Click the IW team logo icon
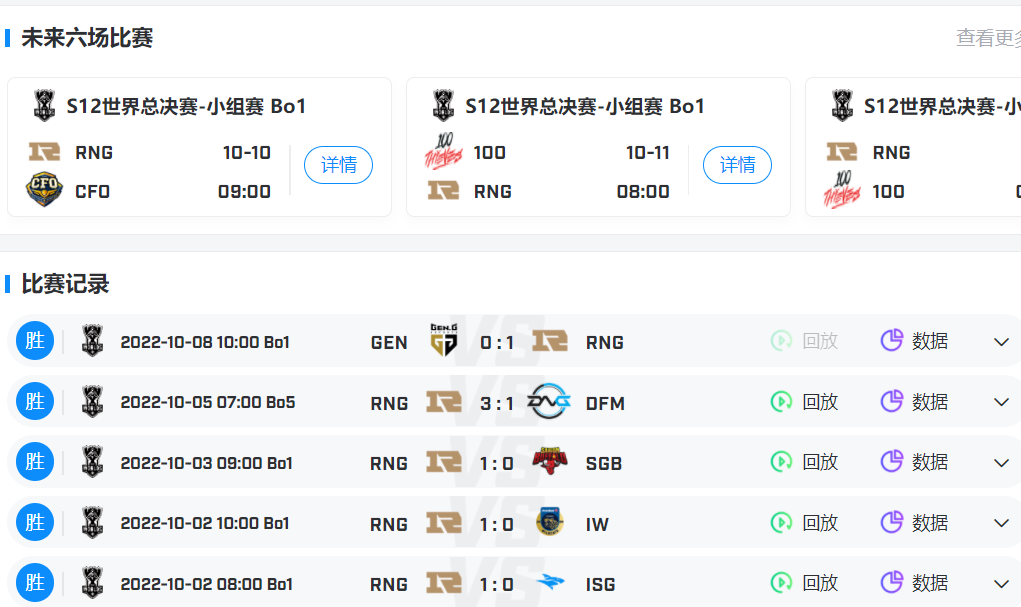 coord(549,523)
